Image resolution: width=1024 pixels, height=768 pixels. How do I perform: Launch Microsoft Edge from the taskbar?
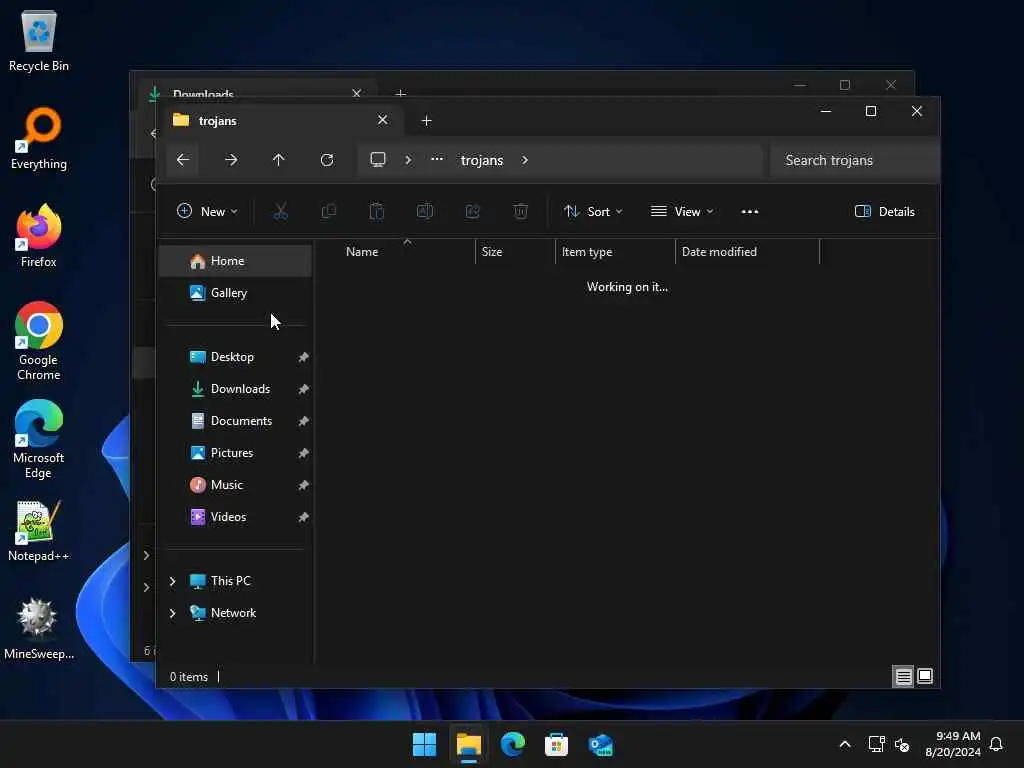pyautogui.click(x=513, y=744)
